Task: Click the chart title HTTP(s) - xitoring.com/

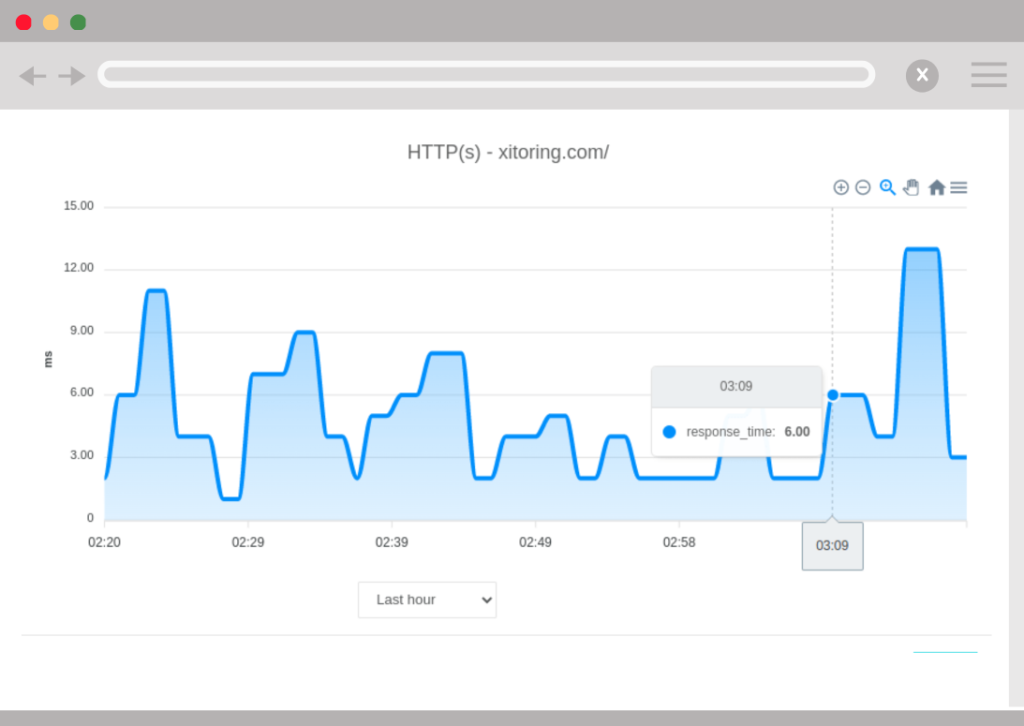Action: tap(509, 151)
